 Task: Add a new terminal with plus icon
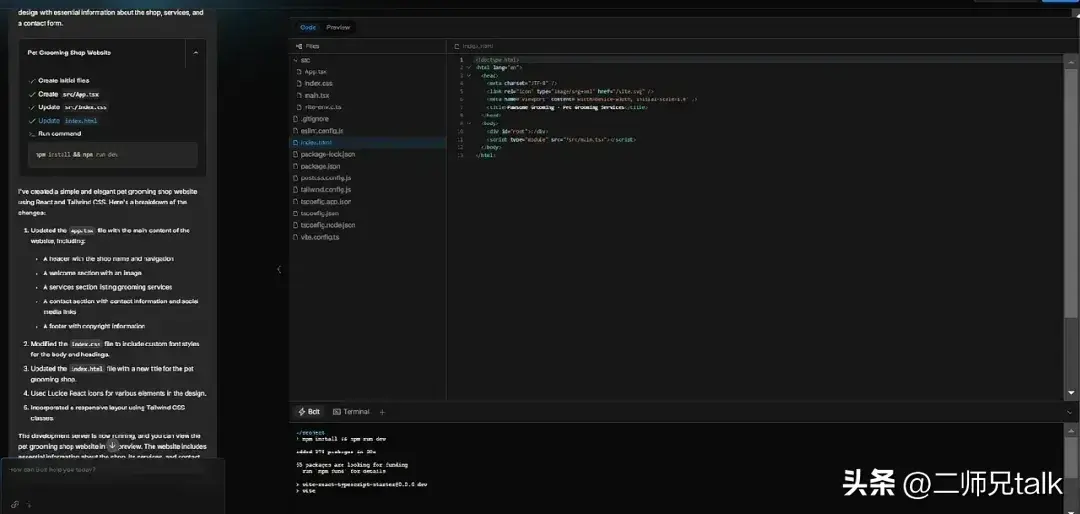point(382,412)
